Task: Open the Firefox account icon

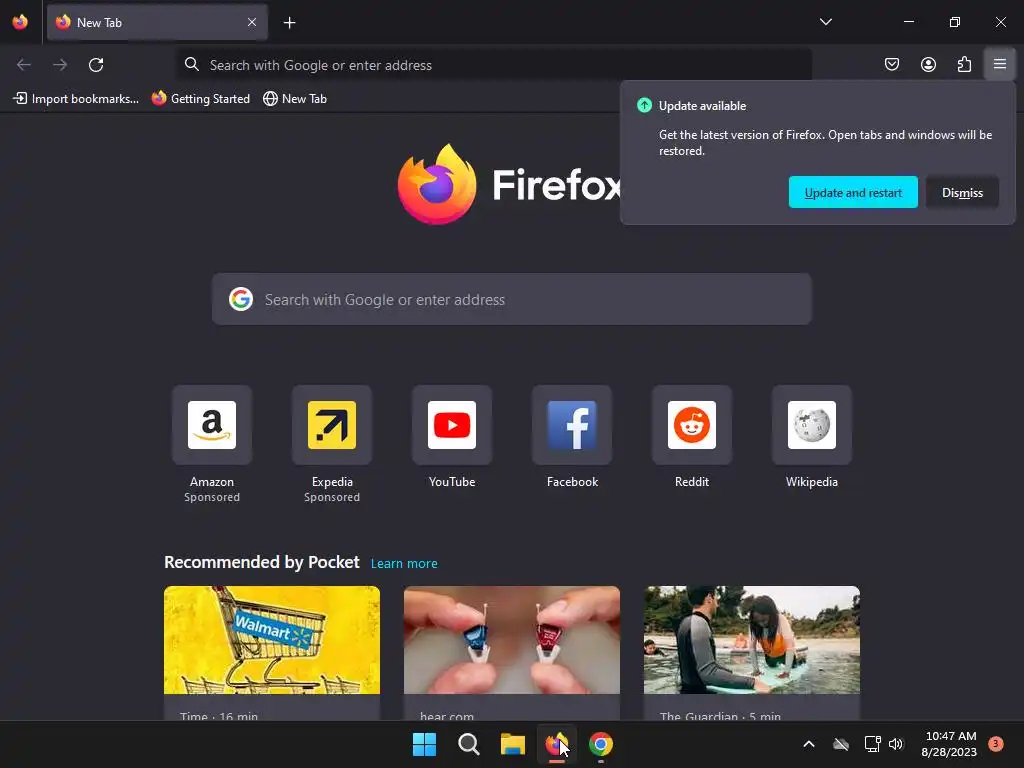Action: point(928,64)
